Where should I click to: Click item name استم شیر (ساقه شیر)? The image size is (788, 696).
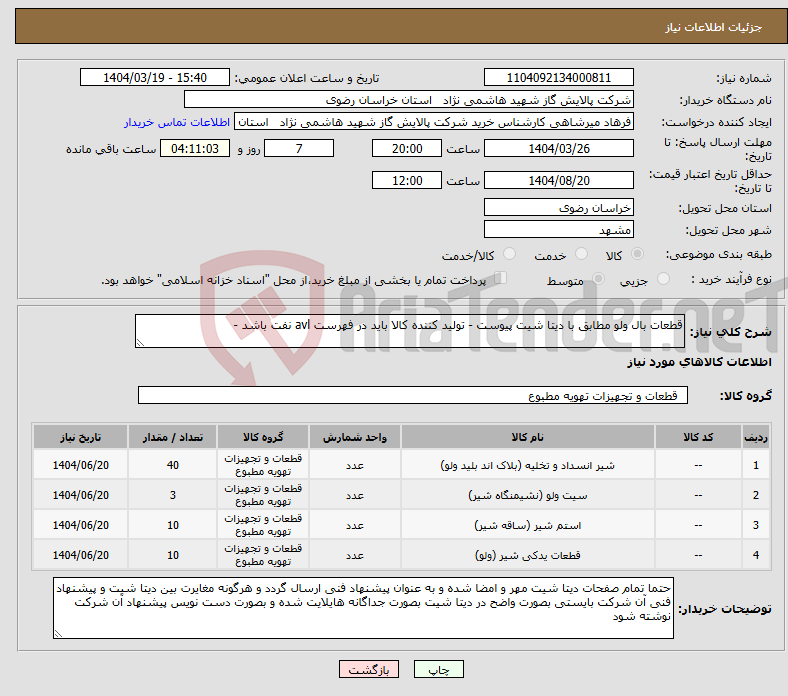point(528,526)
